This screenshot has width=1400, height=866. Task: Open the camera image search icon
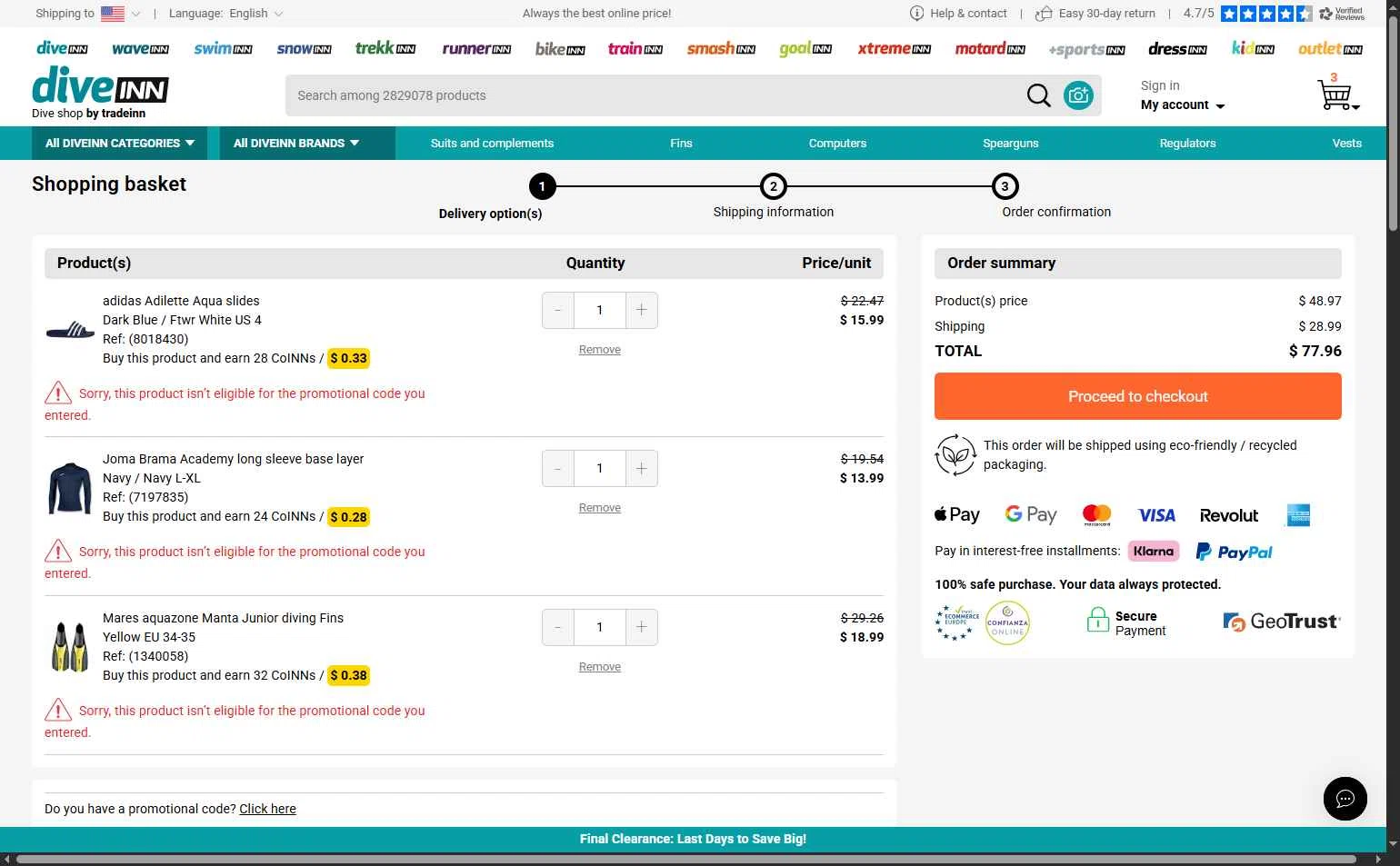click(1078, 95)
